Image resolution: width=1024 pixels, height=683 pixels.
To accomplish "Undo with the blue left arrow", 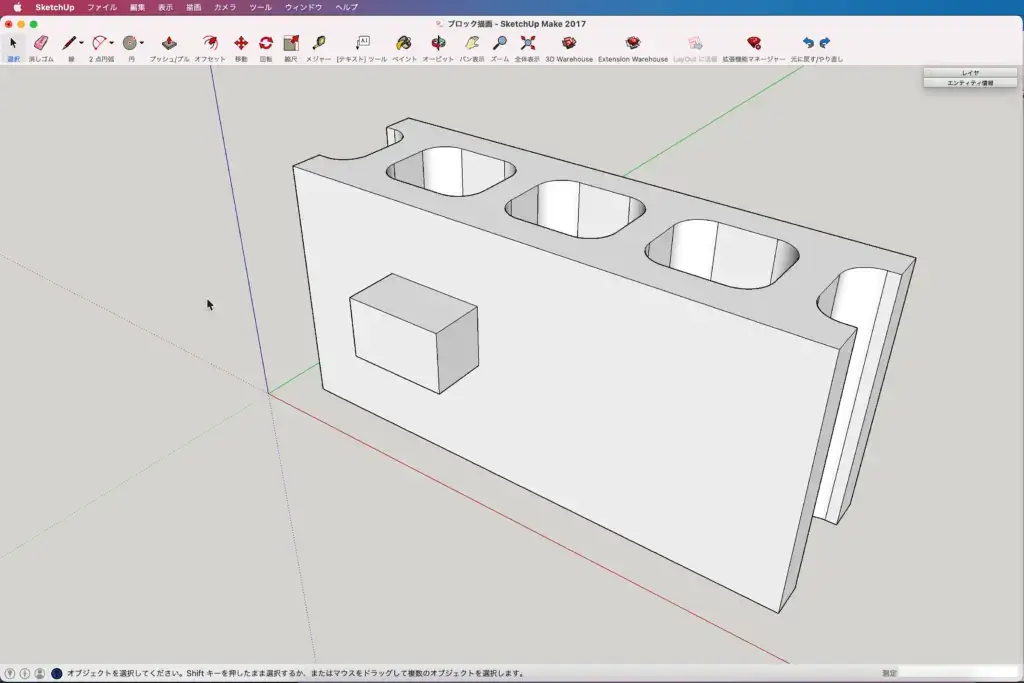I will point(808,43).
